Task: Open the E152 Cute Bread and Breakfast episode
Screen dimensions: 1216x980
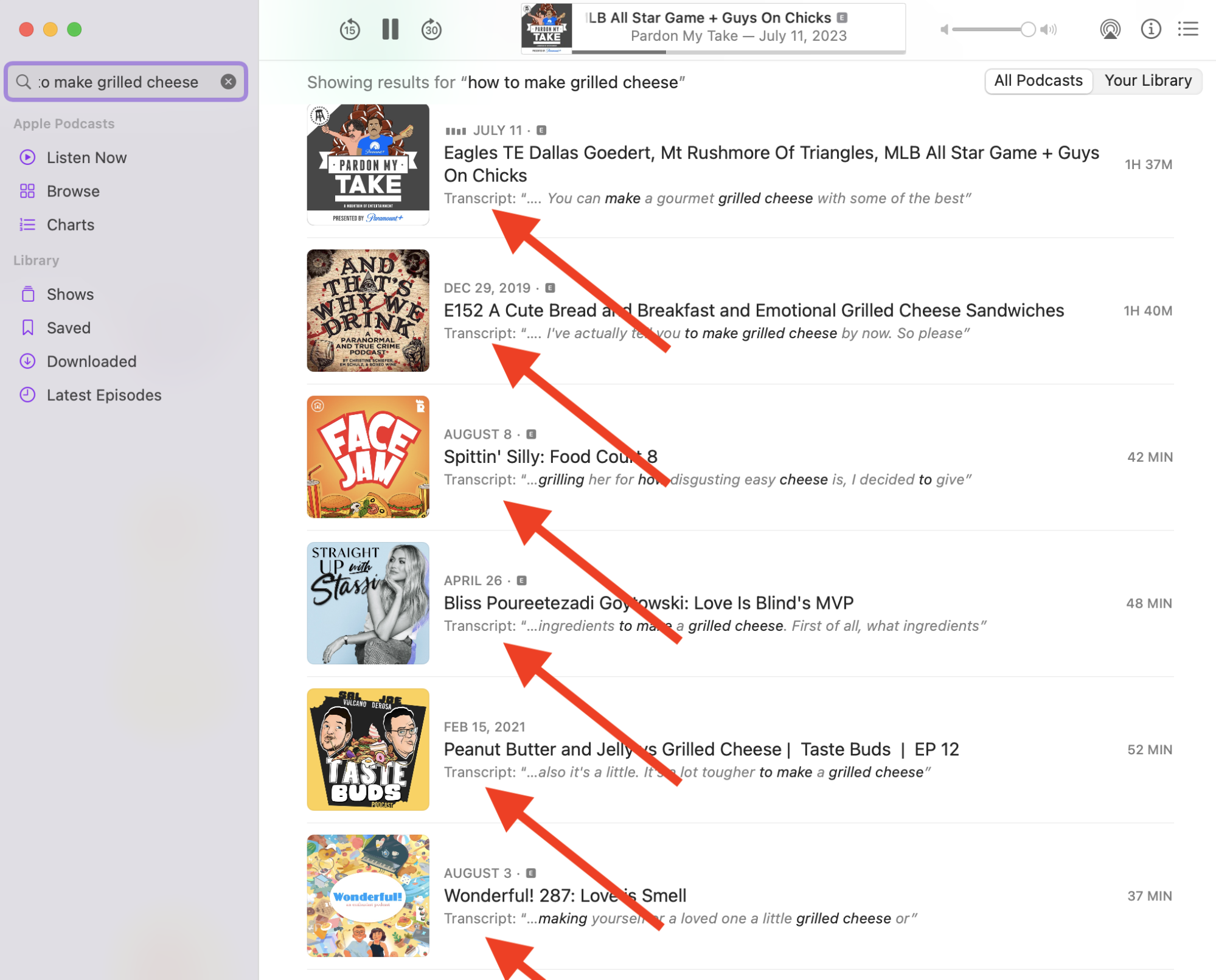Action: coord(754,310)
